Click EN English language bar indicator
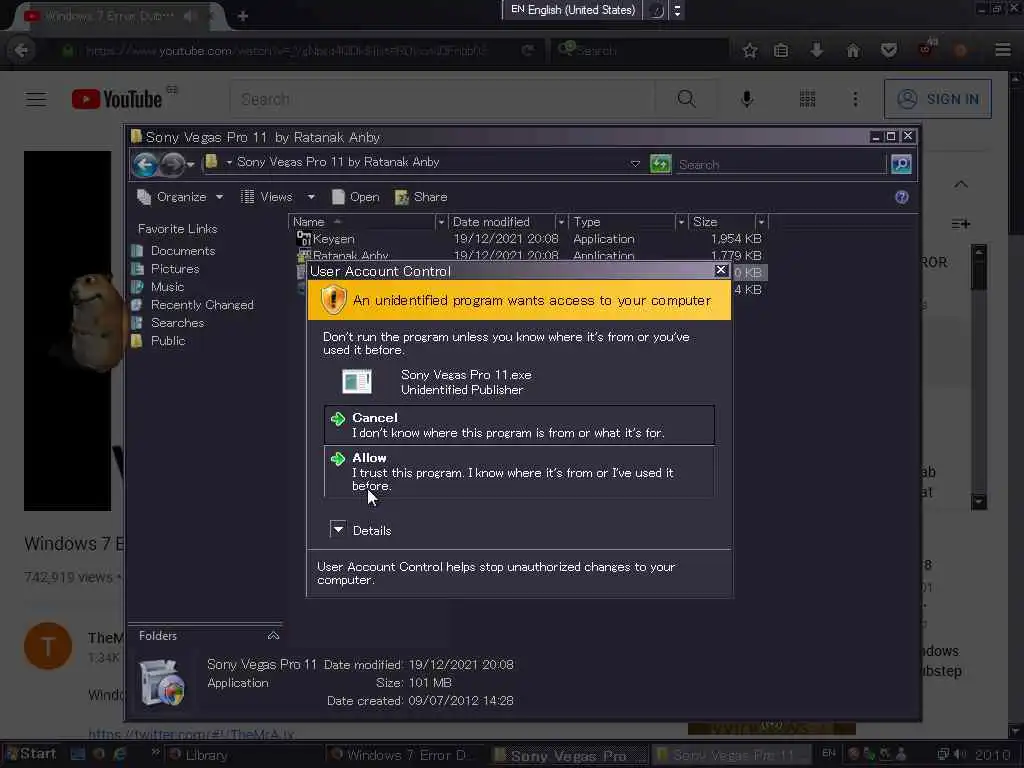Viewport: 1024px width, 768px height. tap(573, 10)
